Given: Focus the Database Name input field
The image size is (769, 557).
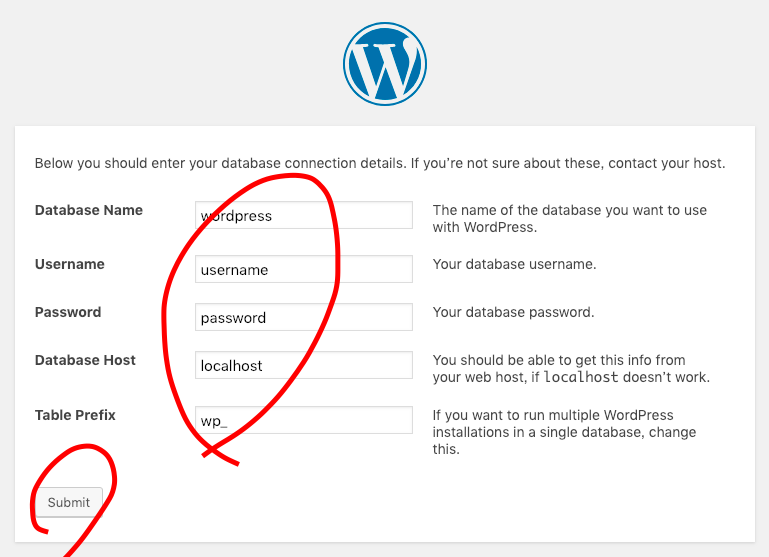Looking at the screenshot, I should 304,215.
